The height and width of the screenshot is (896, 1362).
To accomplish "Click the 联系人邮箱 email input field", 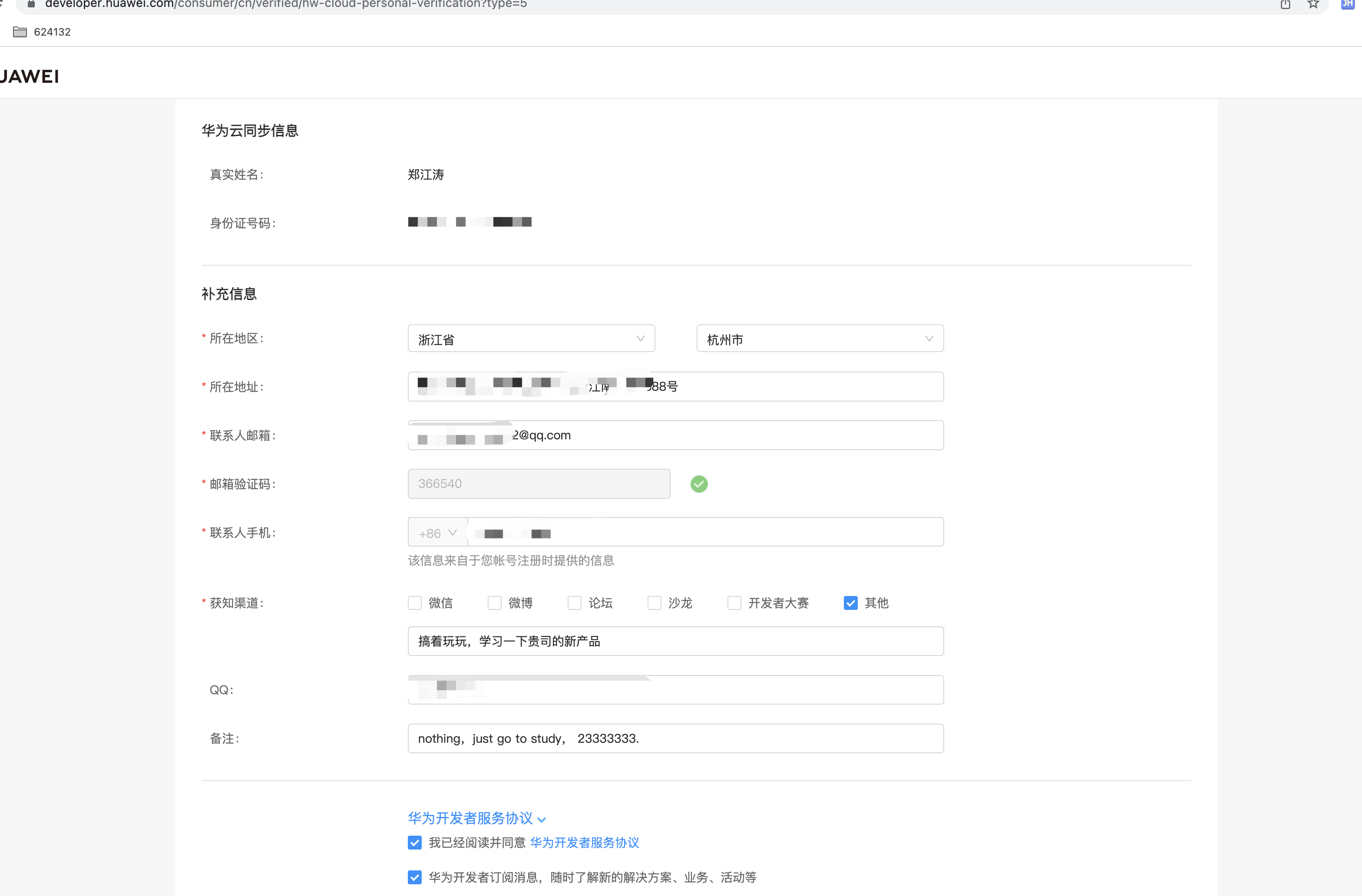I will [676, 435].
